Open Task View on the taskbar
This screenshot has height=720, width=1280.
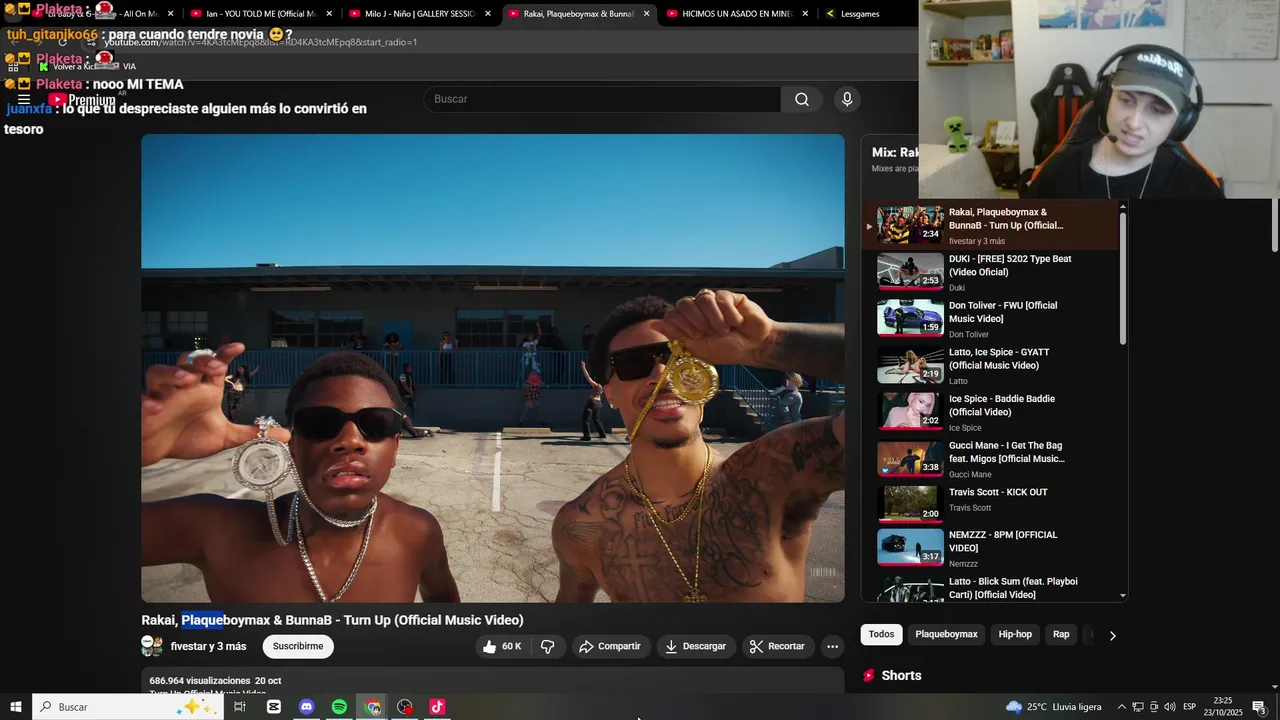point(240,707)
